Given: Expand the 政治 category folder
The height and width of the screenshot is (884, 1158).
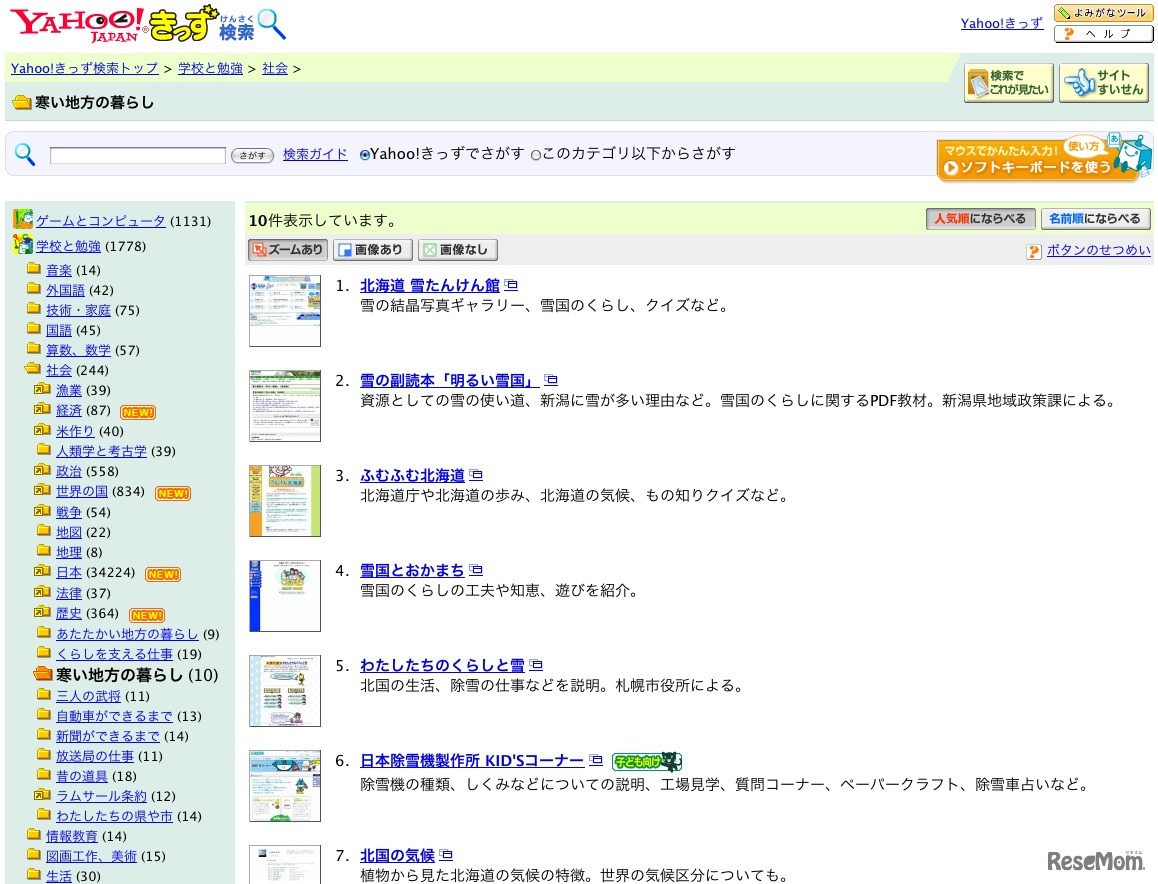Looking at the screenshot, I should coord(68,471).
